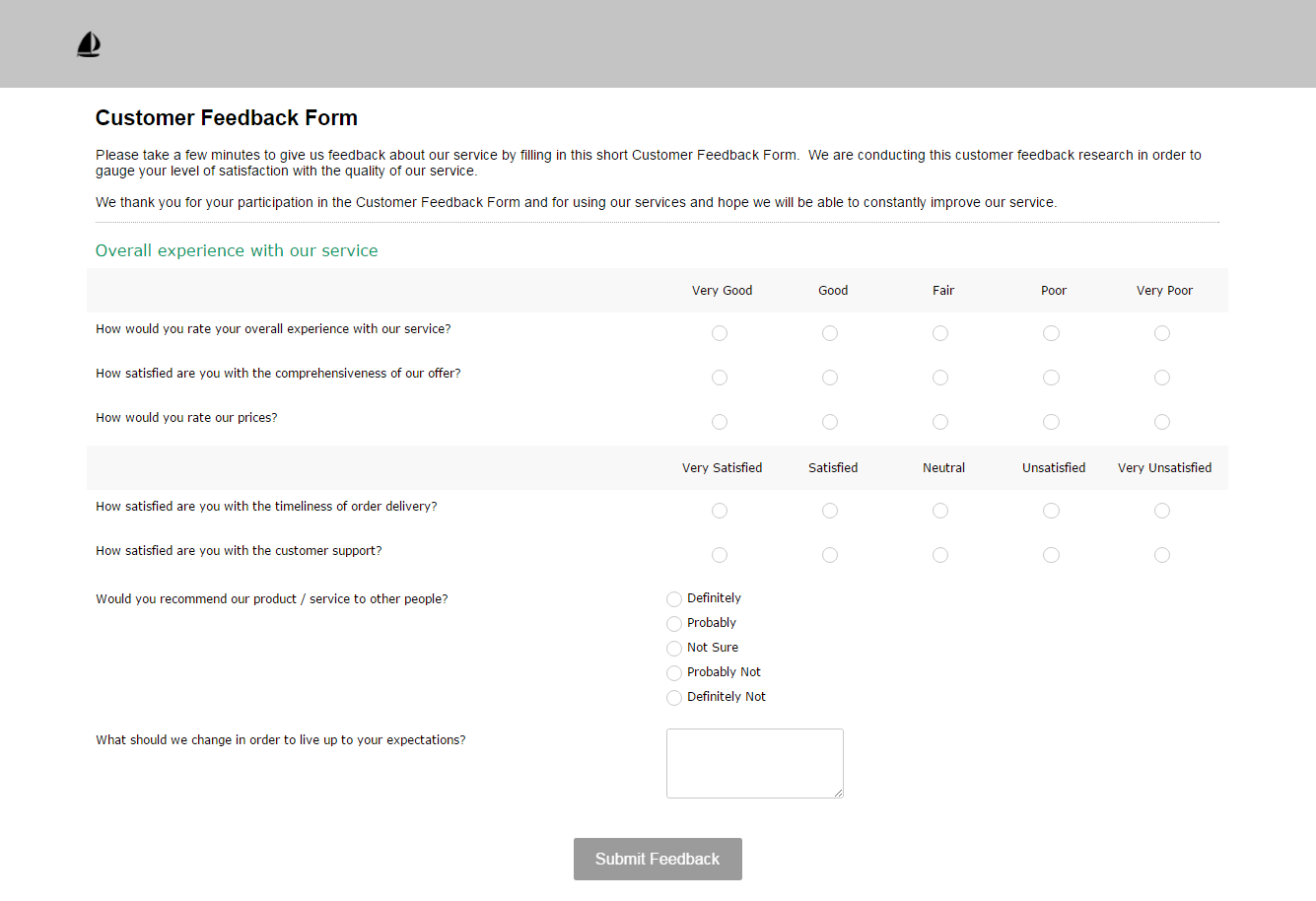Rate overall experience as Fair
This screenshot has height=901, width=1316.
(x=940, y=333)
